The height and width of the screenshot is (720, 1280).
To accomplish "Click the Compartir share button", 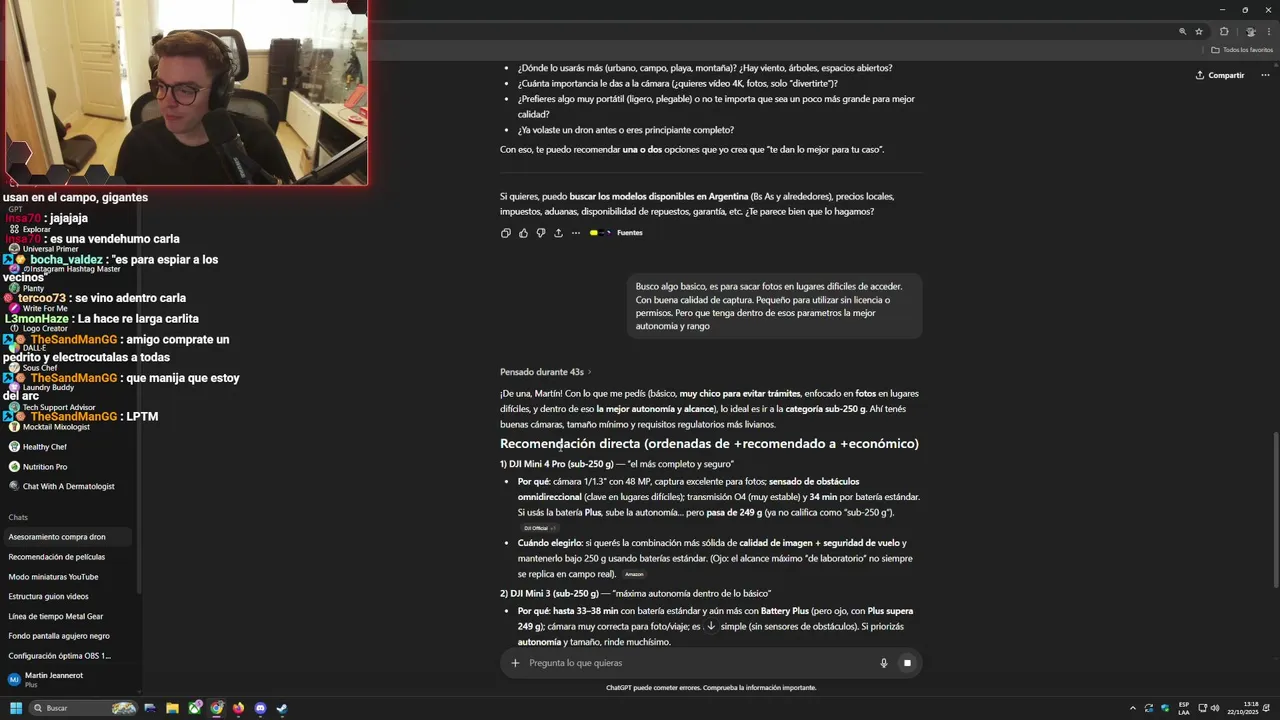I will click(x=1220, y=75).
